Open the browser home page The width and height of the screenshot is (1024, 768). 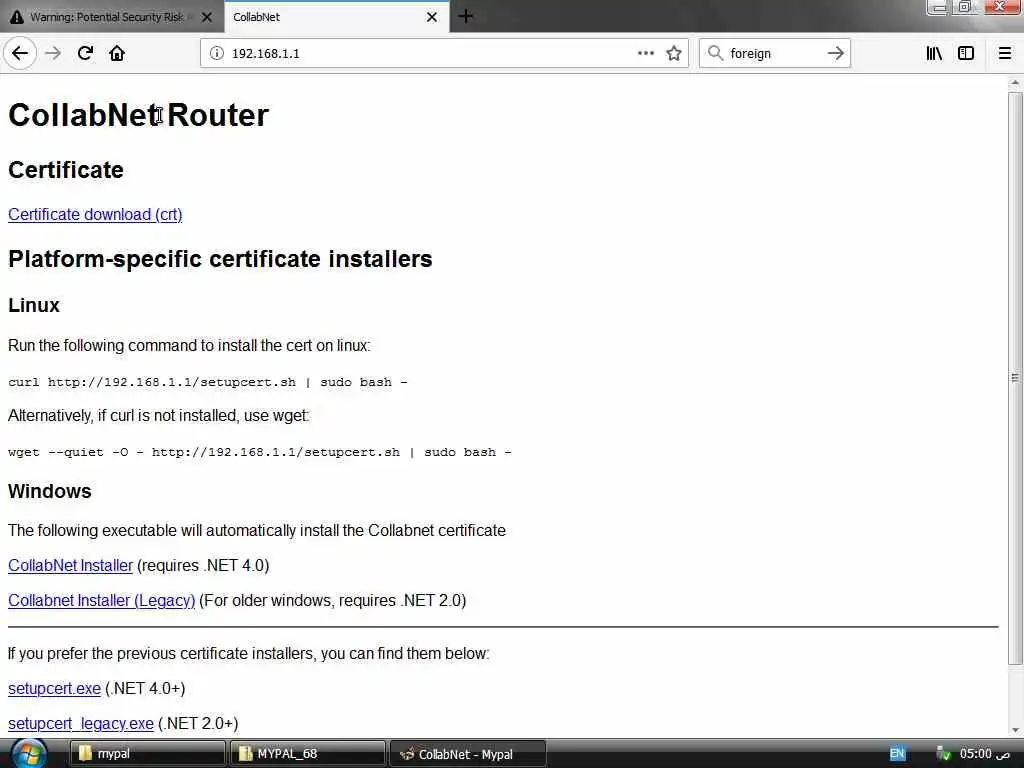click(x=117, y=53)
